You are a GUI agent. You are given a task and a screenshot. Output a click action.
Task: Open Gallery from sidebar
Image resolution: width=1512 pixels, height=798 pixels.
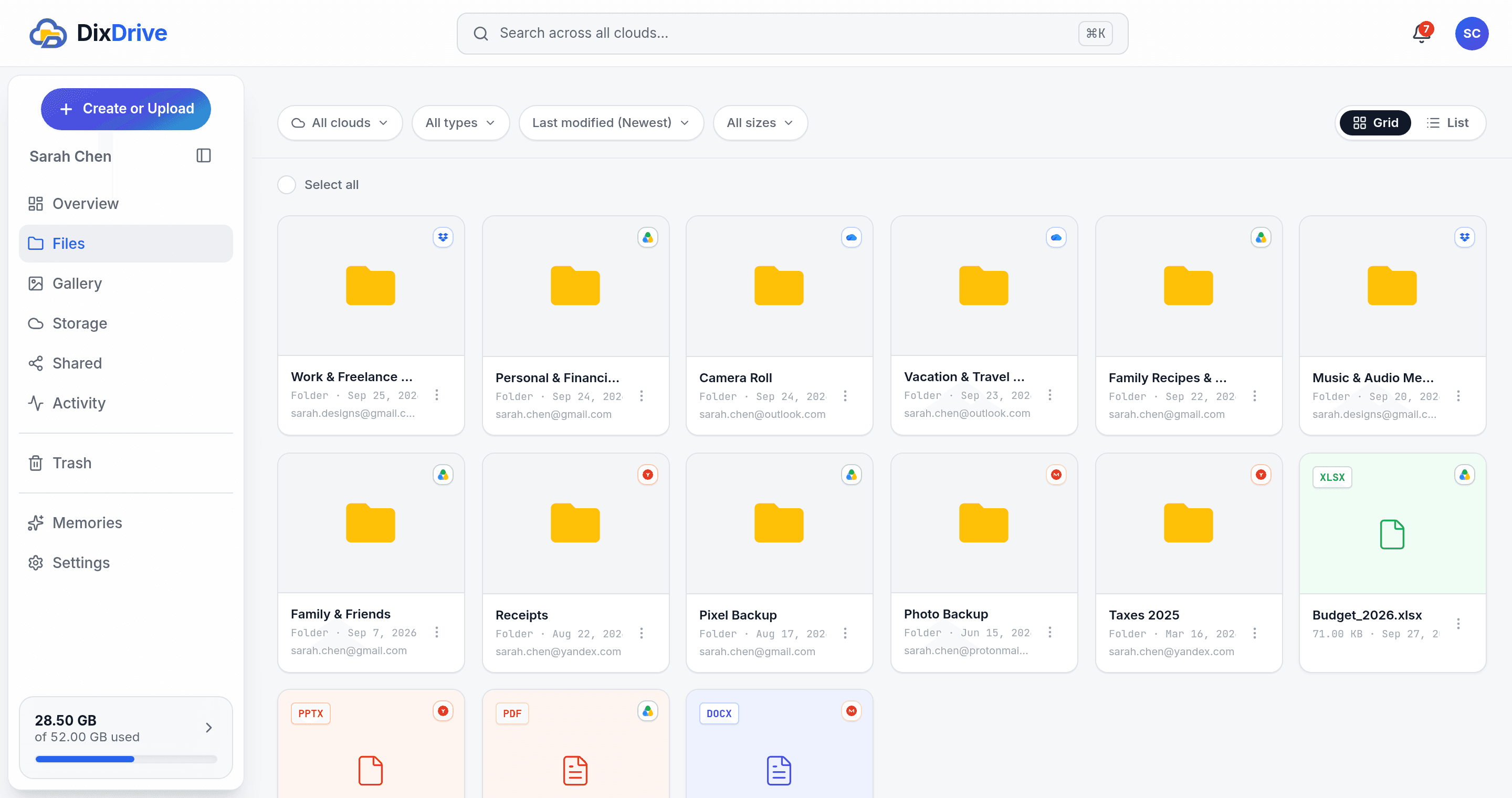pyautogui.click(x=125, y=283)
